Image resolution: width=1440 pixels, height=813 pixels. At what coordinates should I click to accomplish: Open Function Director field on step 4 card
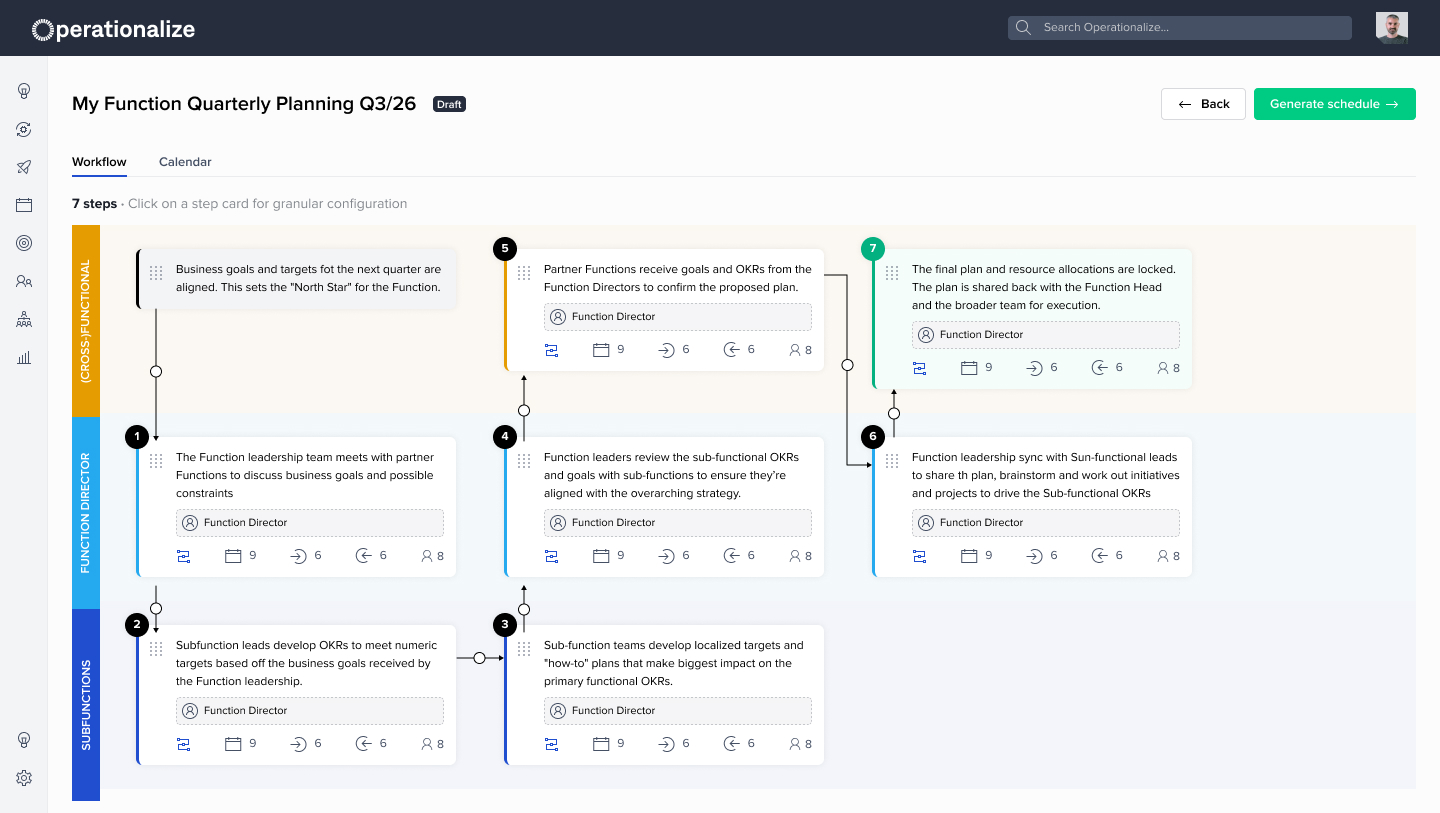(678, 523)
